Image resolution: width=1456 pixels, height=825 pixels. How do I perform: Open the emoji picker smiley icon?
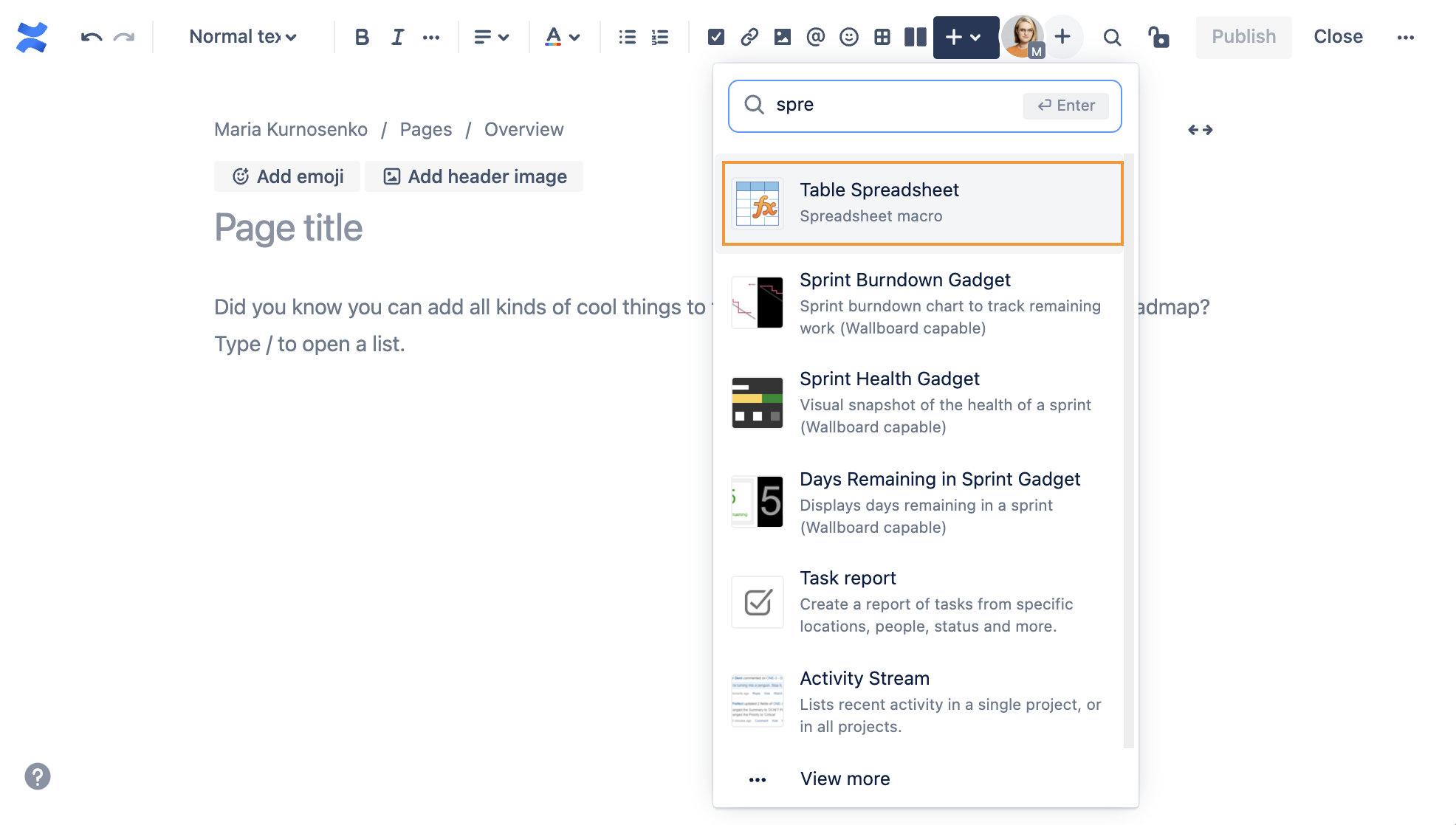(x=849, y=37)
